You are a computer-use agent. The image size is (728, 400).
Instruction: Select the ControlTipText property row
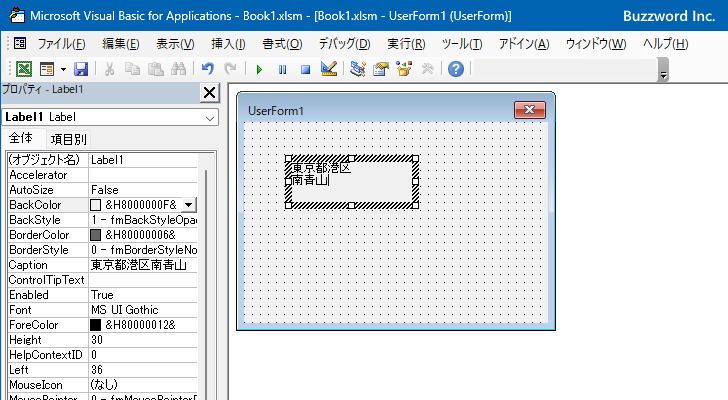[x=103, y=280]
